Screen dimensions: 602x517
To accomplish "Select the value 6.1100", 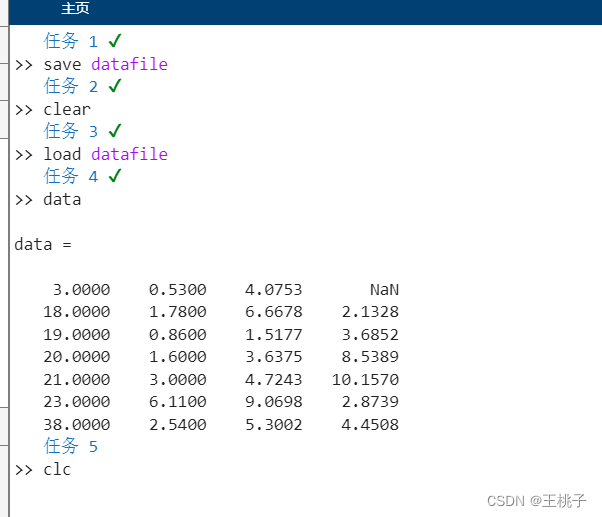I will 178,401.
